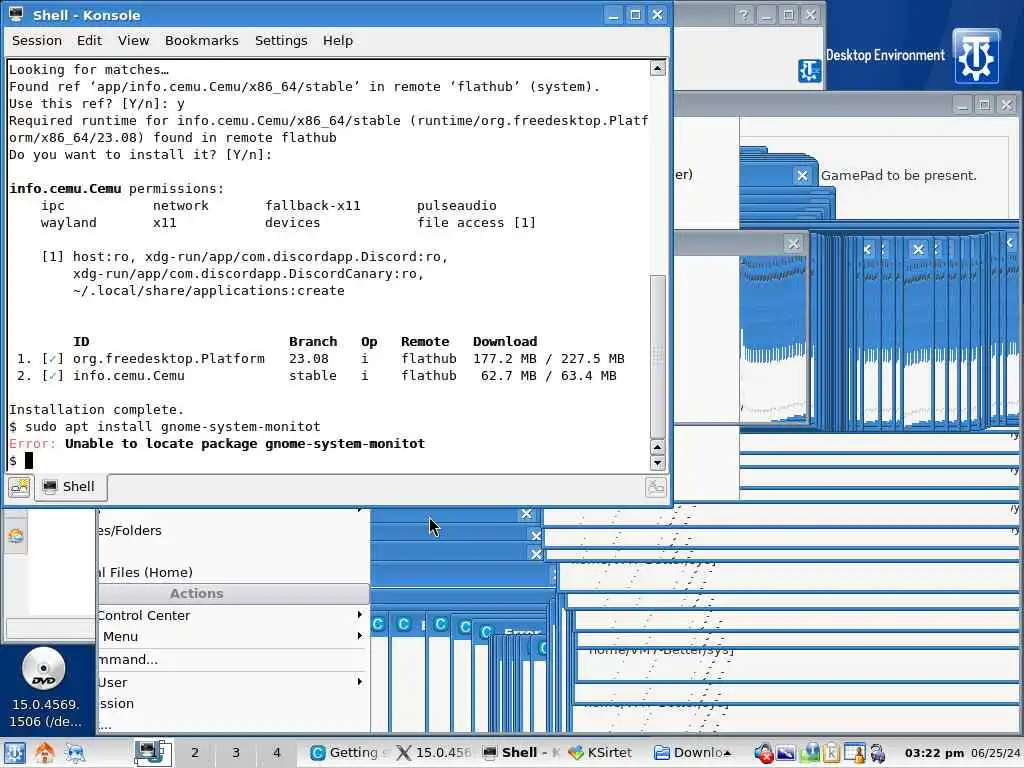Switch to virtual desktop 3 in the pager
Viewport: 1024px width, 768px height.
236,752
